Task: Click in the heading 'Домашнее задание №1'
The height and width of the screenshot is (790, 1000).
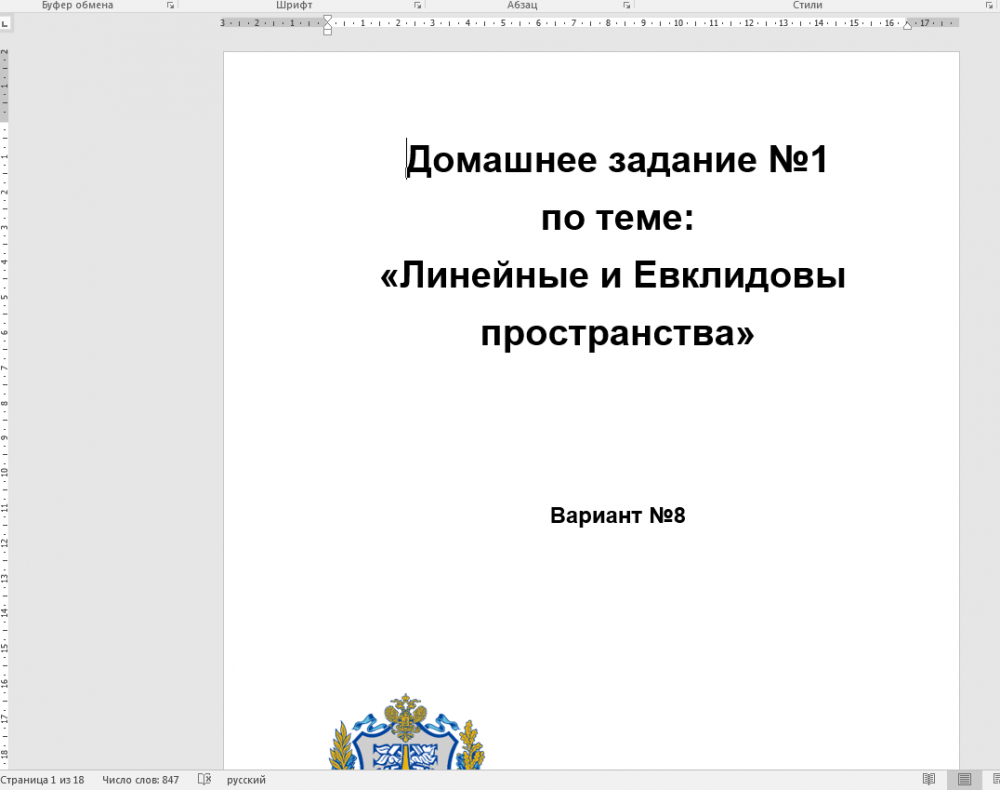Action: pos(617,160)
